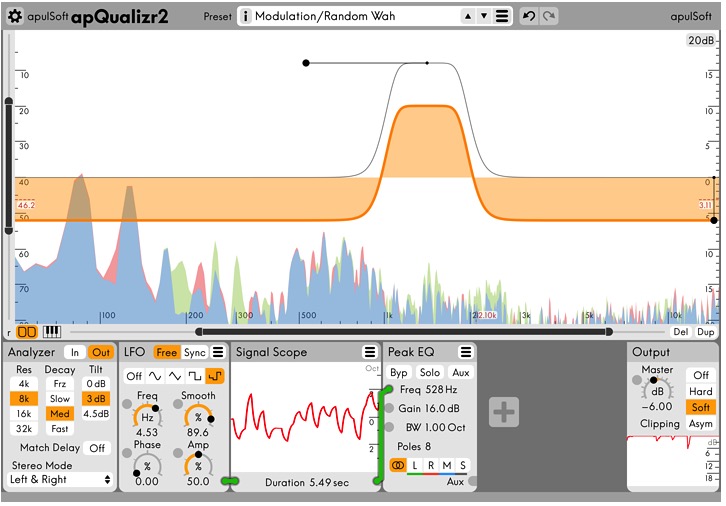This screenshot has width=726, height=506.
Task: Choose 16k analyzer resolution
Action: (x=24, y=414)
